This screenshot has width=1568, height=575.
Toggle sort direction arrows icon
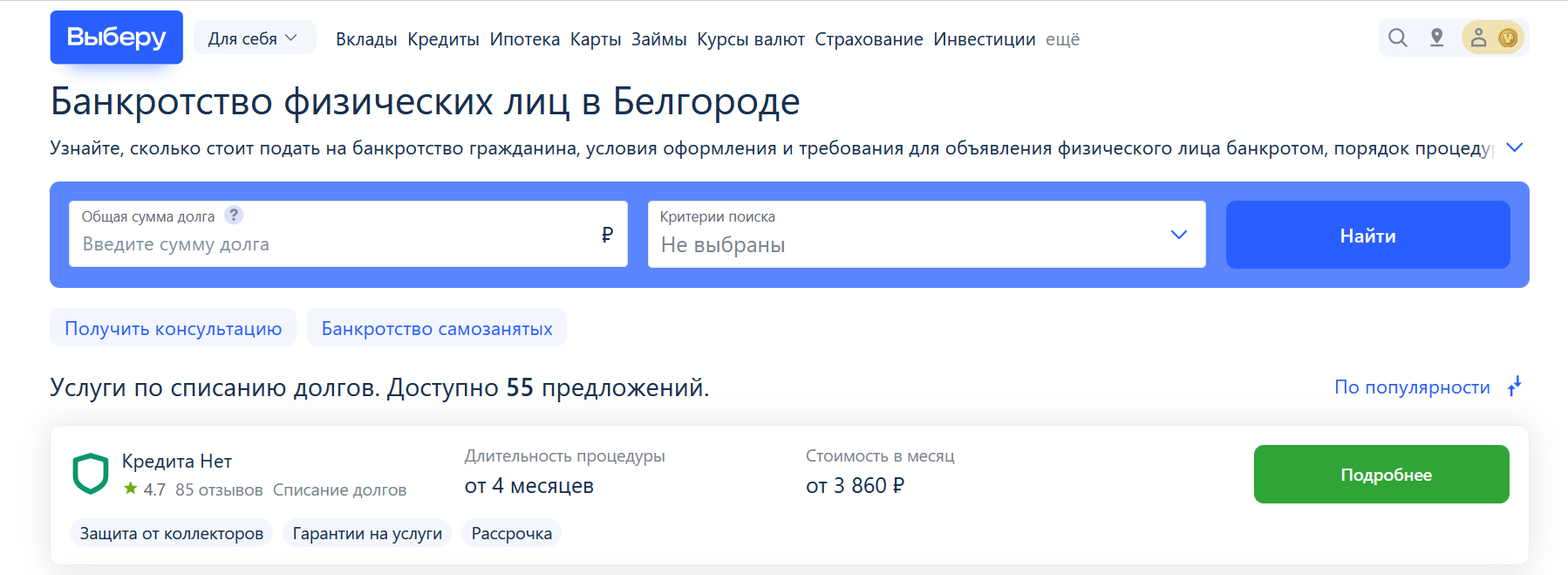pyautogui.click(x=1515, y=387)
